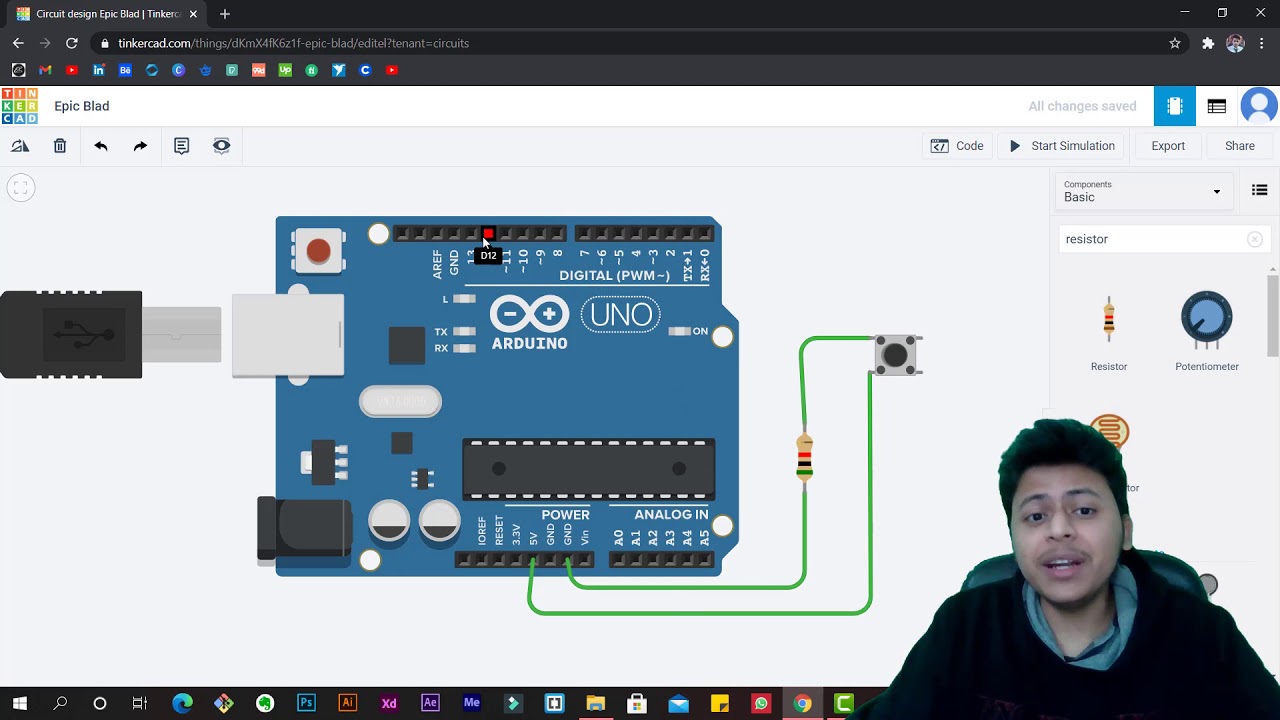Bookmark this page star icon

(x=1175, y=43)
